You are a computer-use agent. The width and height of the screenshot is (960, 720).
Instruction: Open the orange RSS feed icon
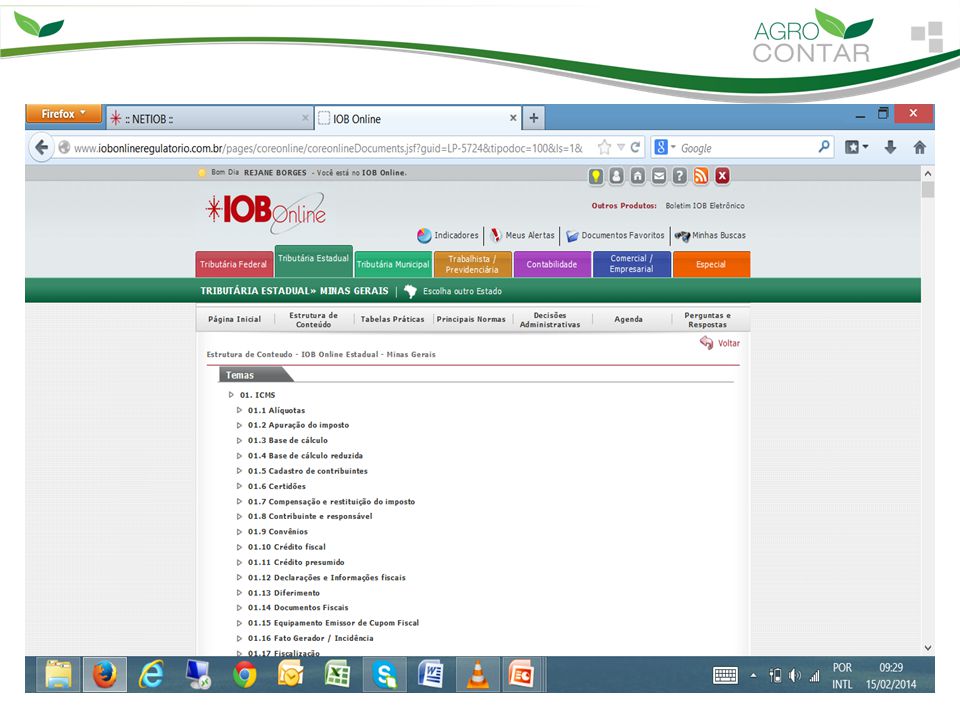click(701, 176)
